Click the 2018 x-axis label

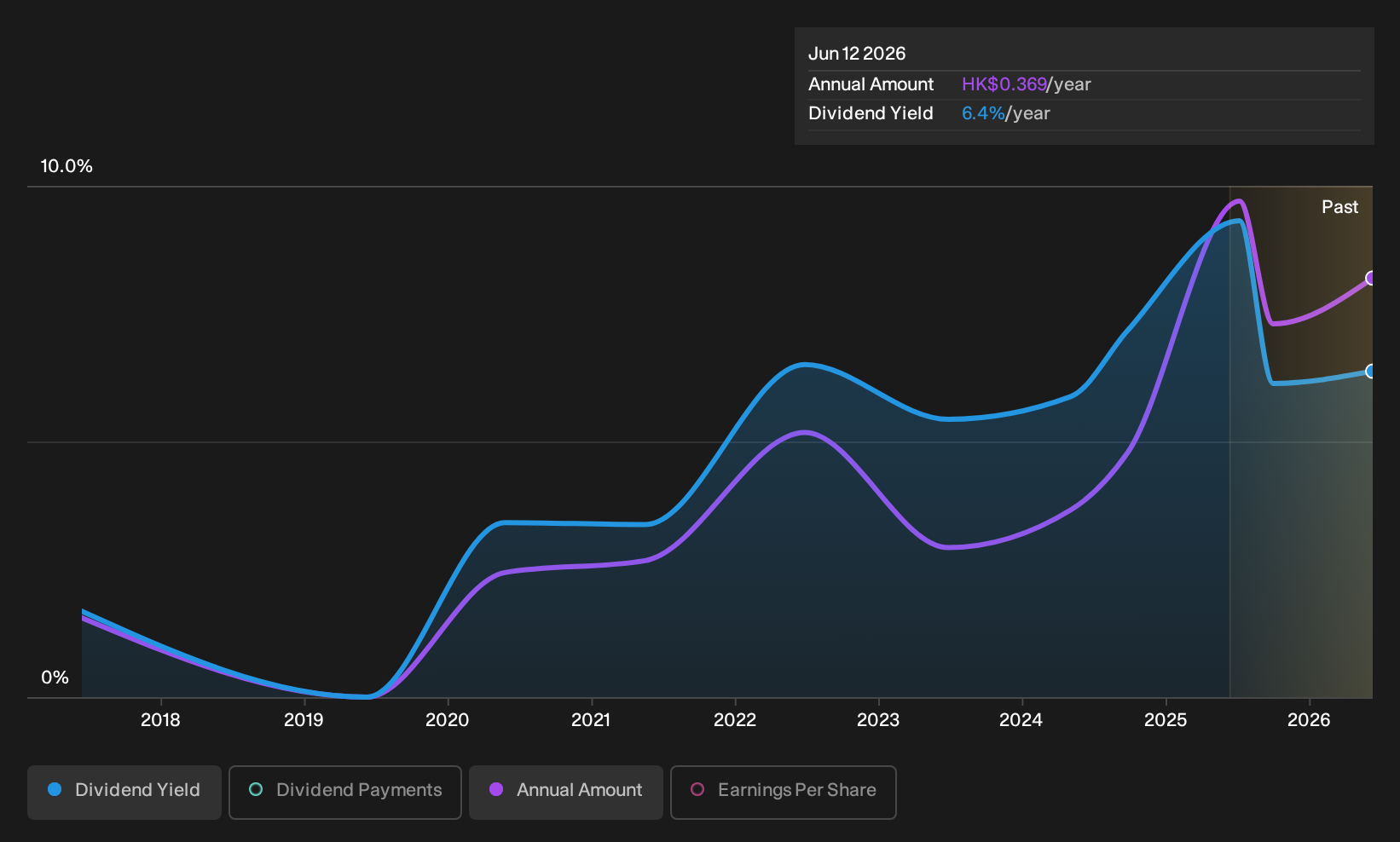click(160, 720)
